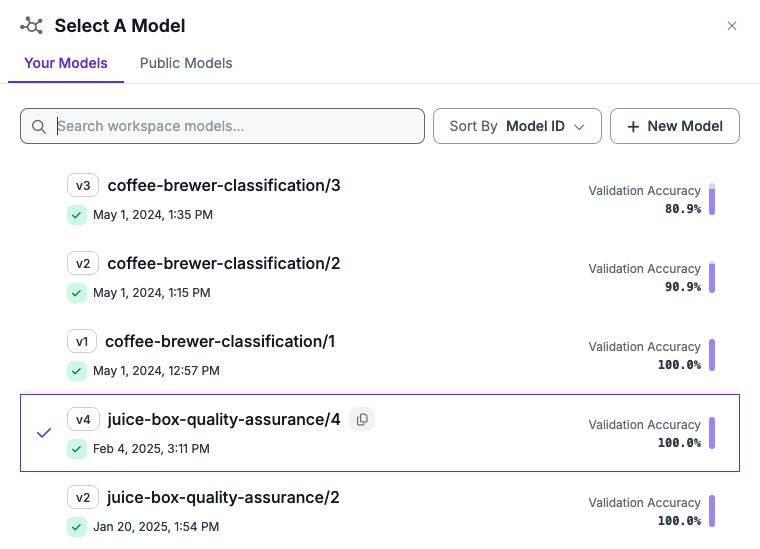The height and width of the screenshot is (549, 760).
Task: Click green status check for coffee-brewer-classification/2
Action: point(76,293)
